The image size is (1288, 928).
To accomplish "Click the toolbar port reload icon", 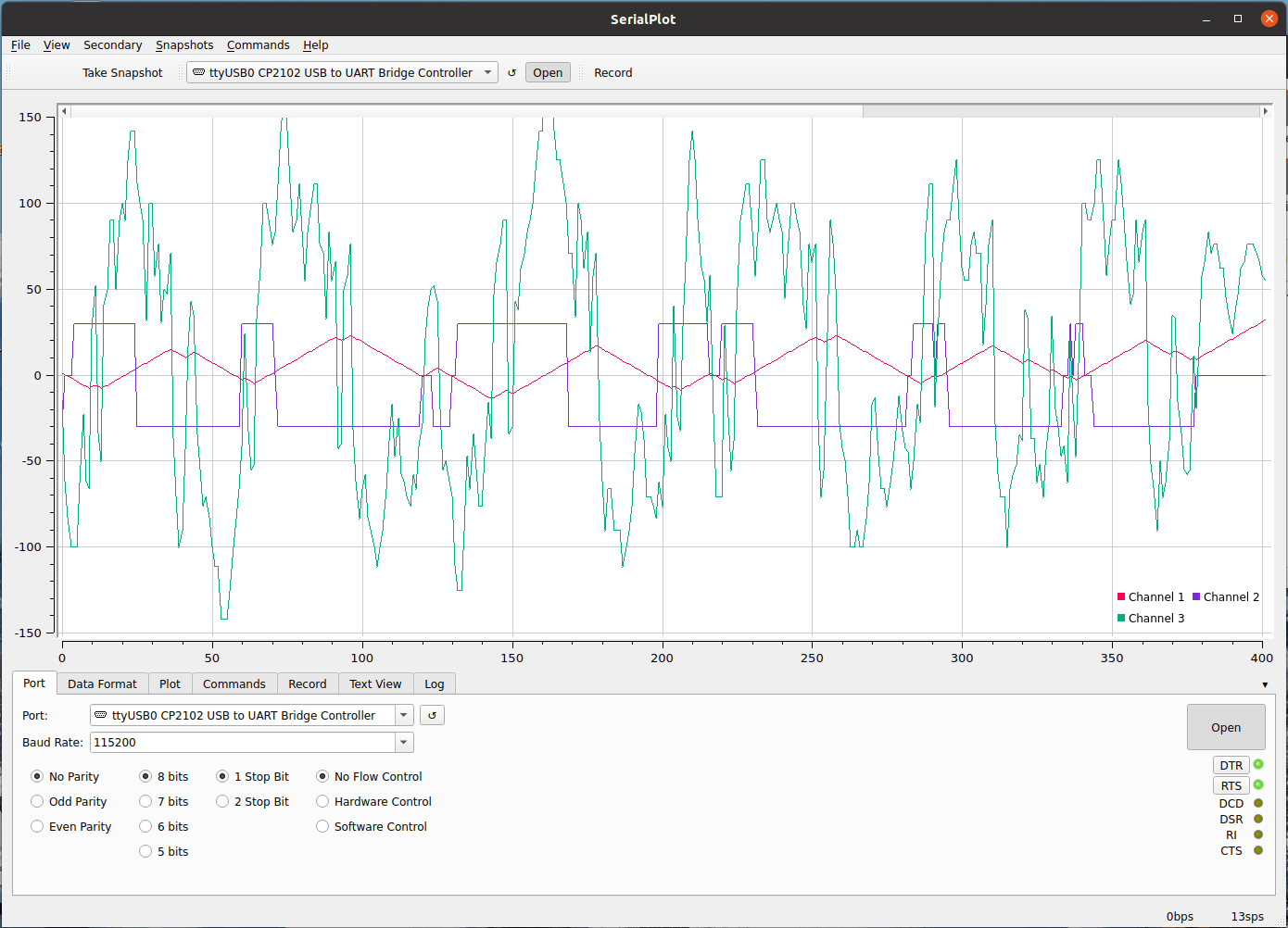I will (511, 73).
